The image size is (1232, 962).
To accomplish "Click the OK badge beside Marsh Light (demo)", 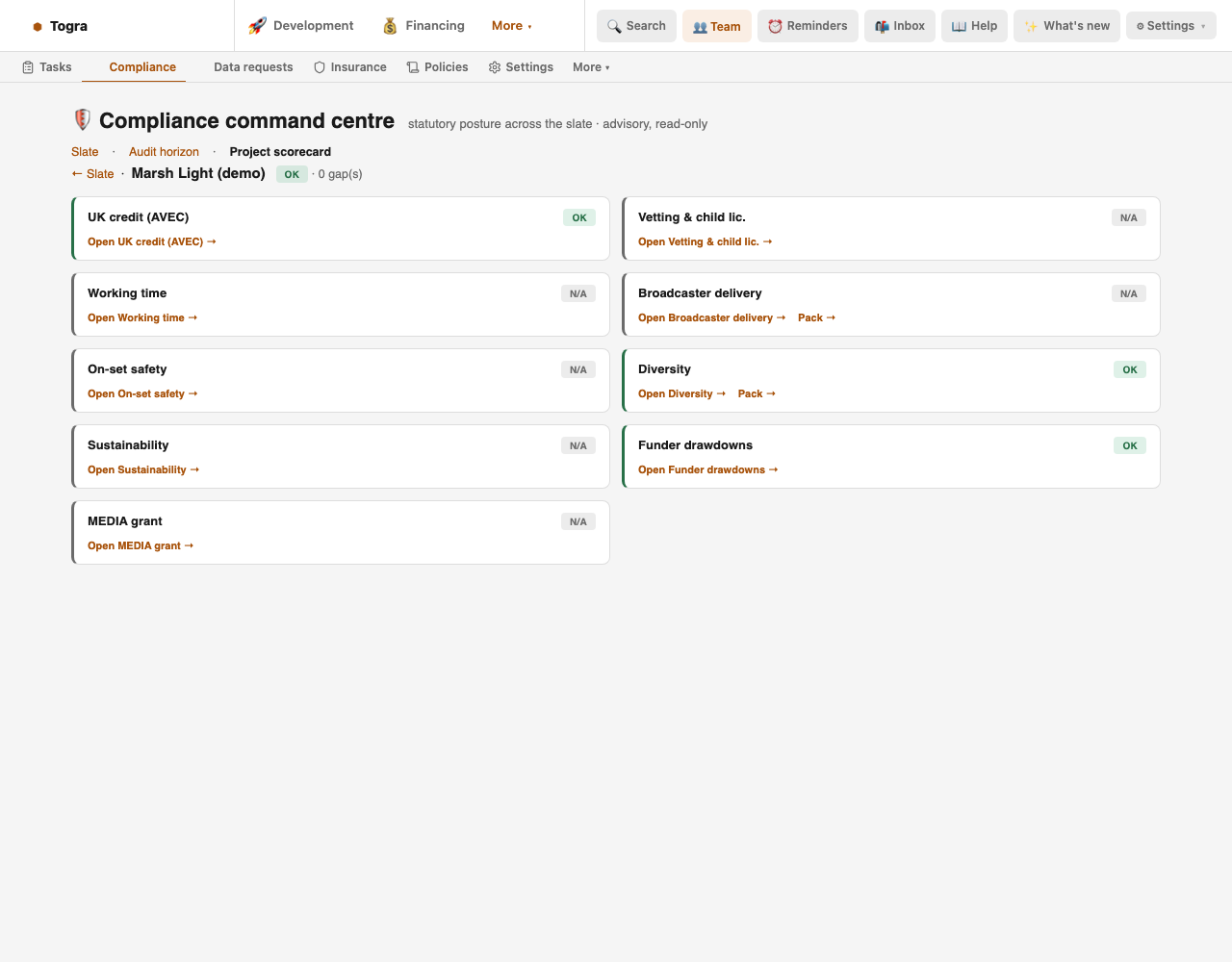I will [292, 174].
